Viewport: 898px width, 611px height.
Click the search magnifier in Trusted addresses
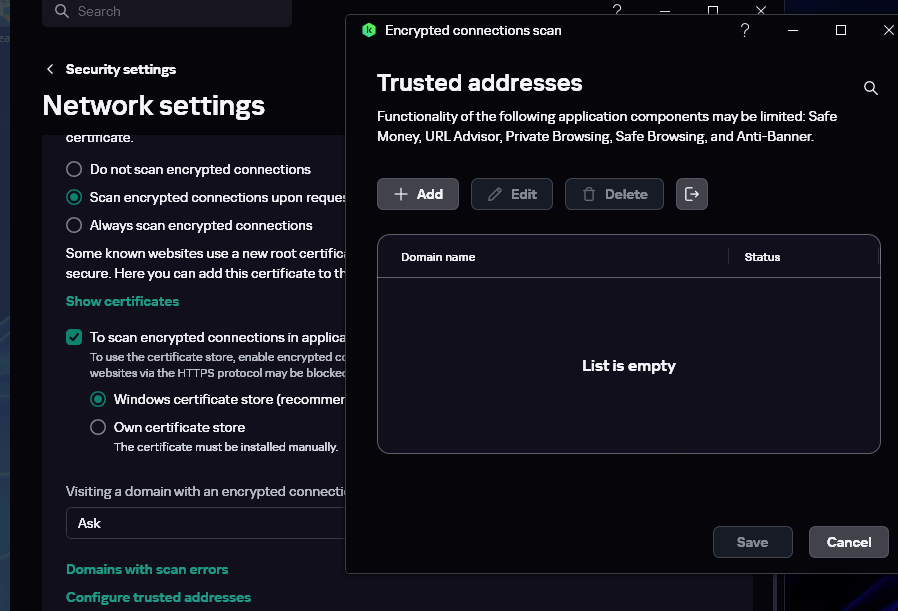tap(871, 89)
